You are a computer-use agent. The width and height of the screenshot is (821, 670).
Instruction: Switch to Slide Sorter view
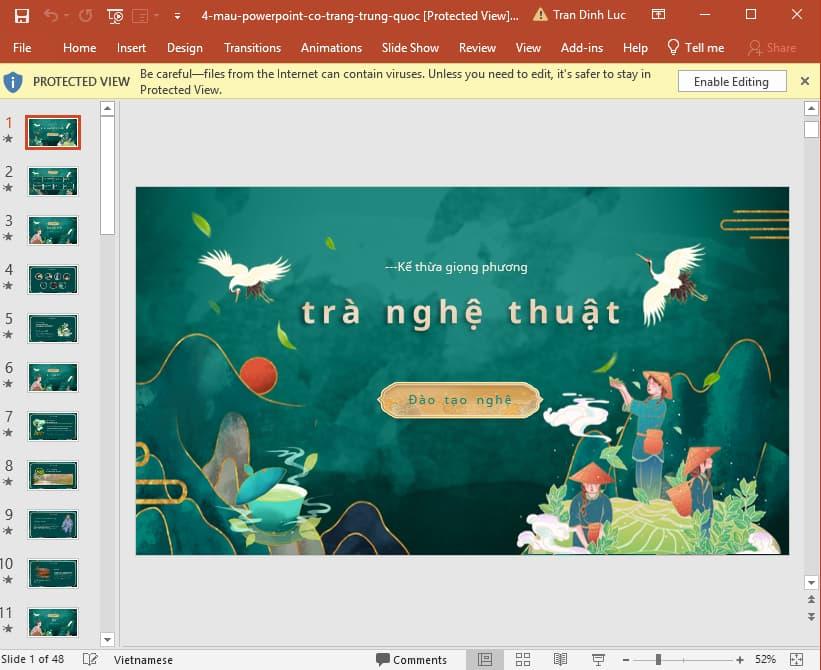click(x=523, y=659)
